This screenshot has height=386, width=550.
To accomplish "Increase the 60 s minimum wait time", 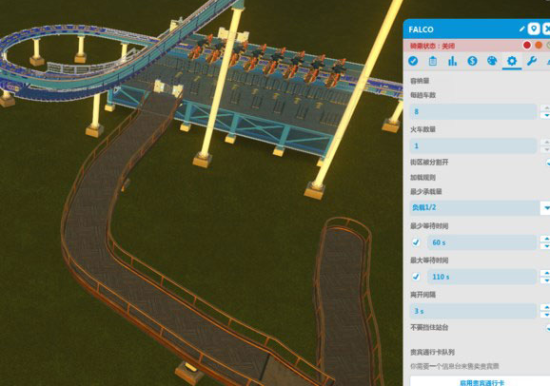I will (x=546, y=239).
